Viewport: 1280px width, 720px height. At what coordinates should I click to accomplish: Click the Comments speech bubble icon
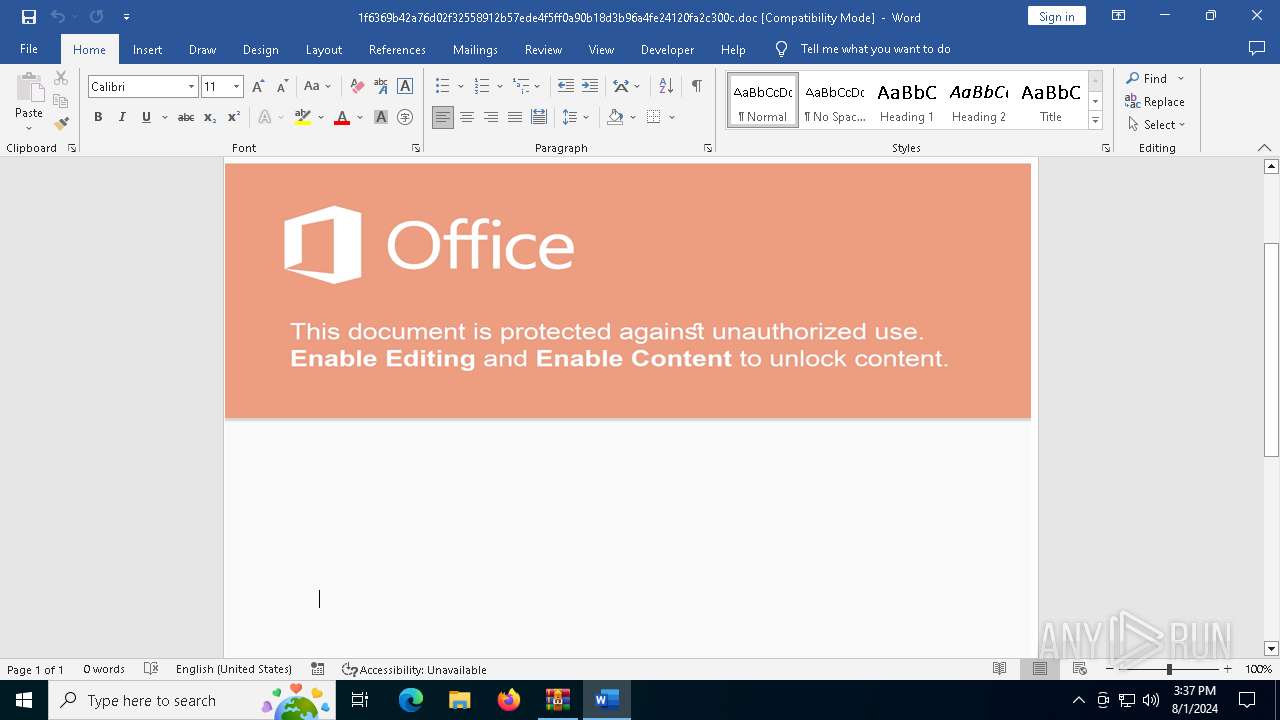(x=1257, y=49)
